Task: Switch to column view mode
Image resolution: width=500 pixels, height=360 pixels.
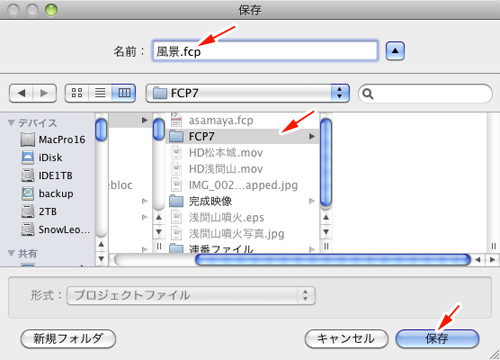Action: click(124, 93)
